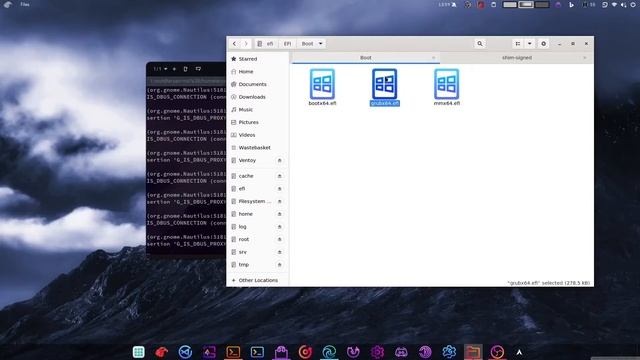The image size is (640, 360).
Task: Switch to list view in Files
Action: click(x=518, y=44)
